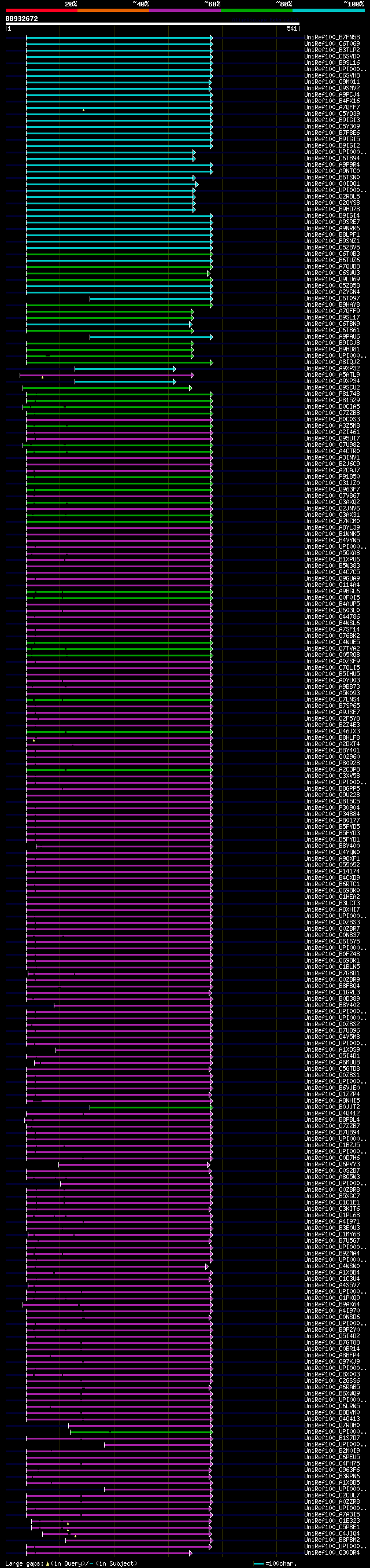Select the UniRef100_C5YQ39 label
The image size is (370, 1568).
(332, 114)
